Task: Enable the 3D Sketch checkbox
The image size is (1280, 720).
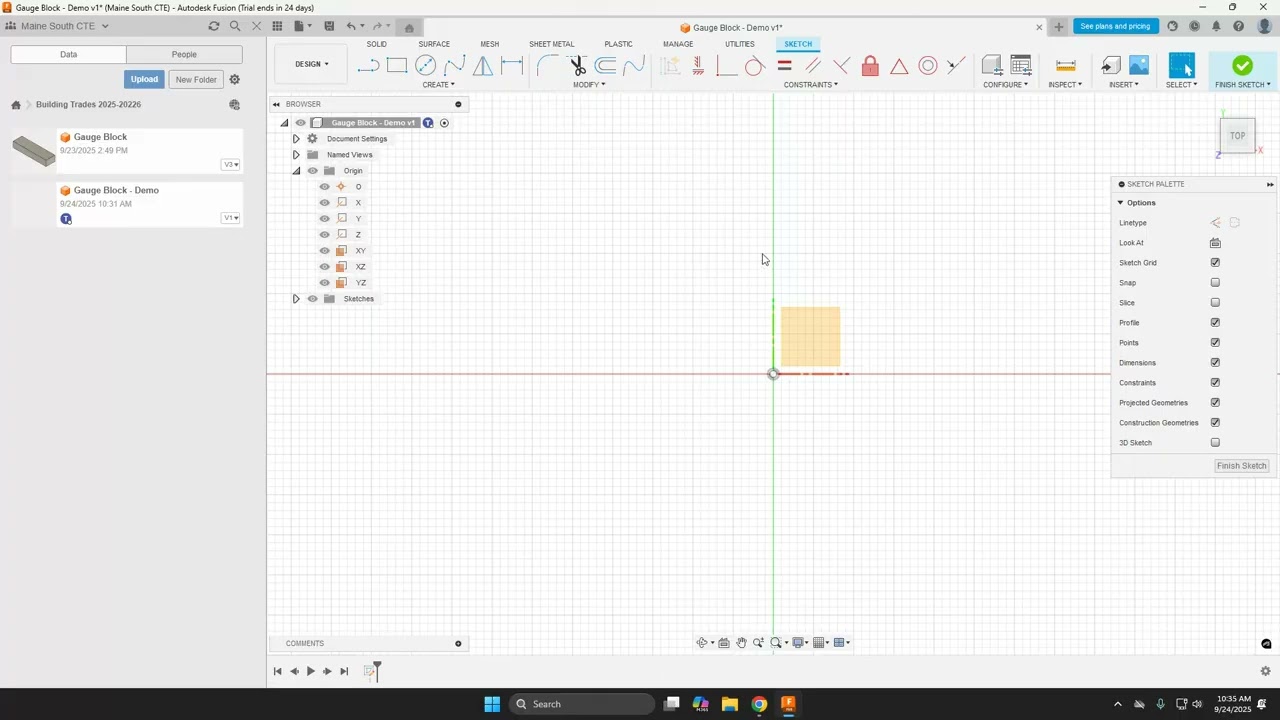Action: (x=1215, y=443)
